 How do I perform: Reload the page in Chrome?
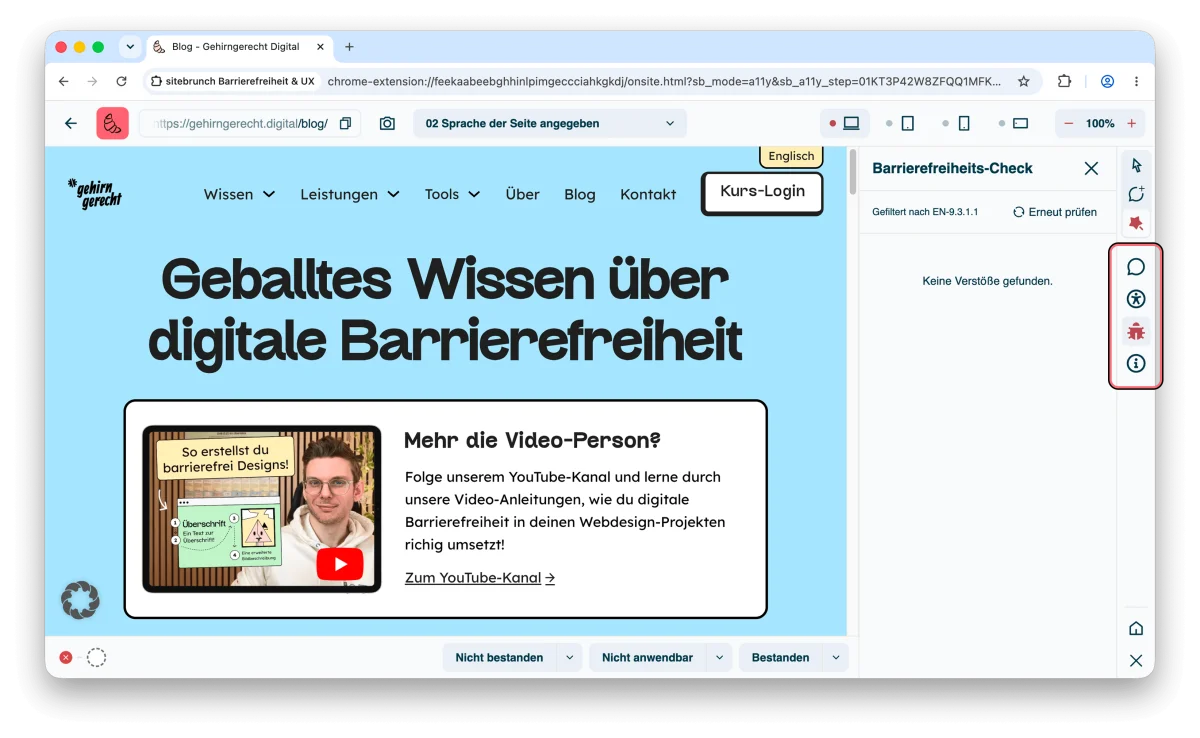pos(122,81)
